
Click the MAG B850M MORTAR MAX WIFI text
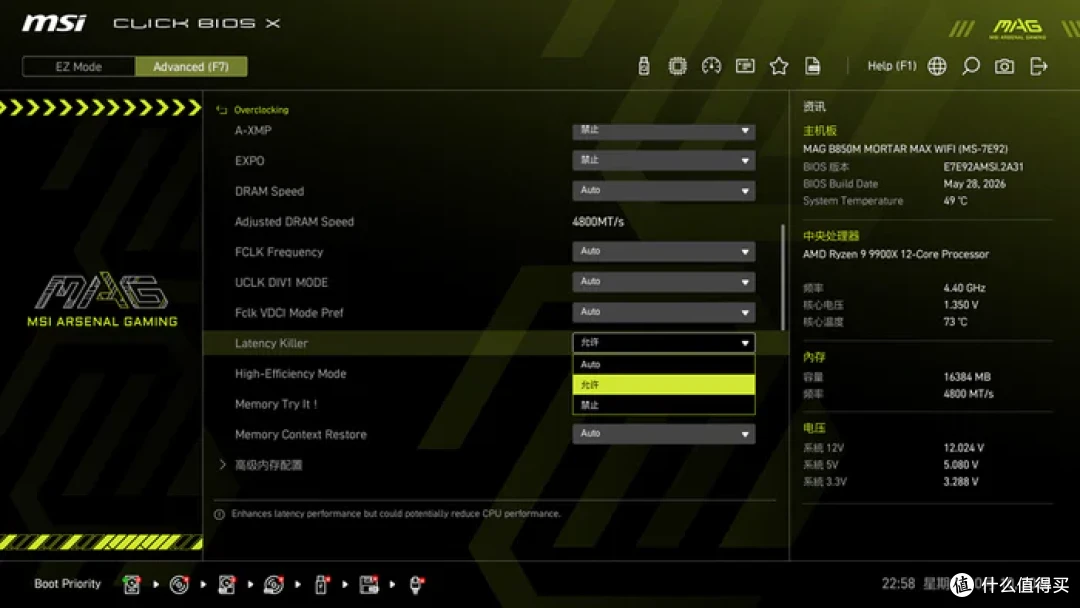905,149
